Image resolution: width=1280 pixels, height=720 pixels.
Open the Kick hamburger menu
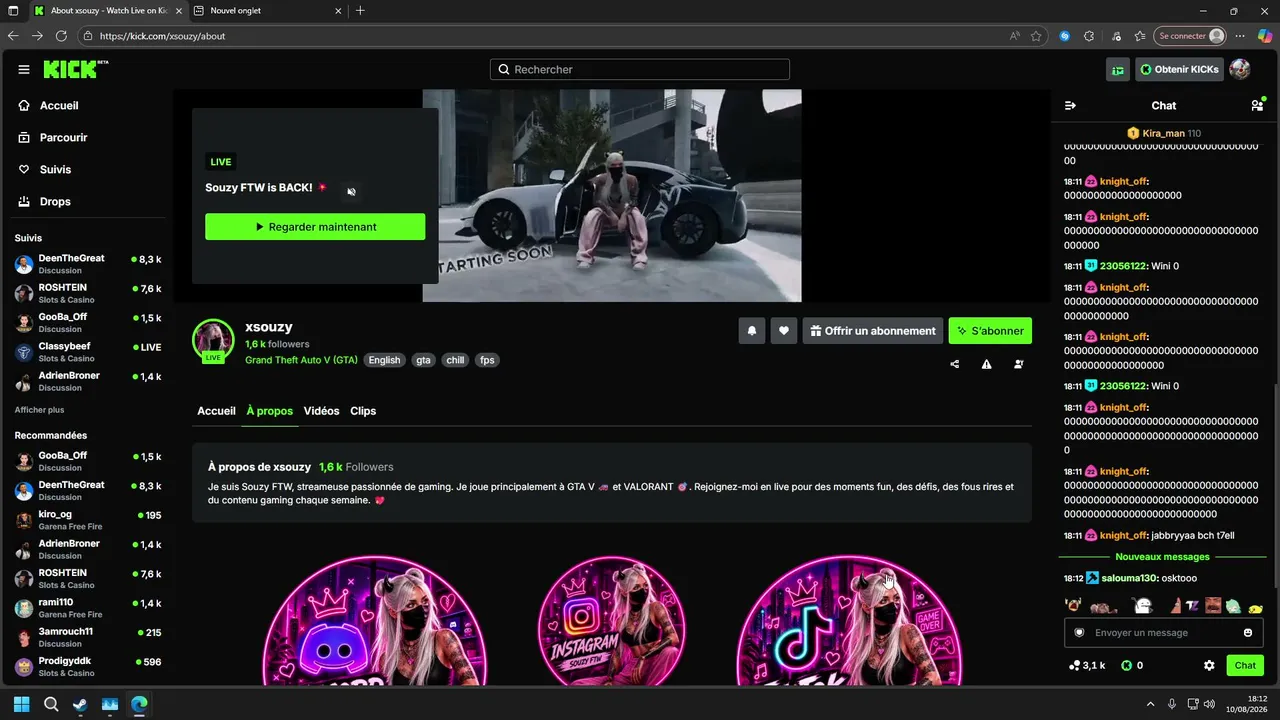(x=23, y=70)
